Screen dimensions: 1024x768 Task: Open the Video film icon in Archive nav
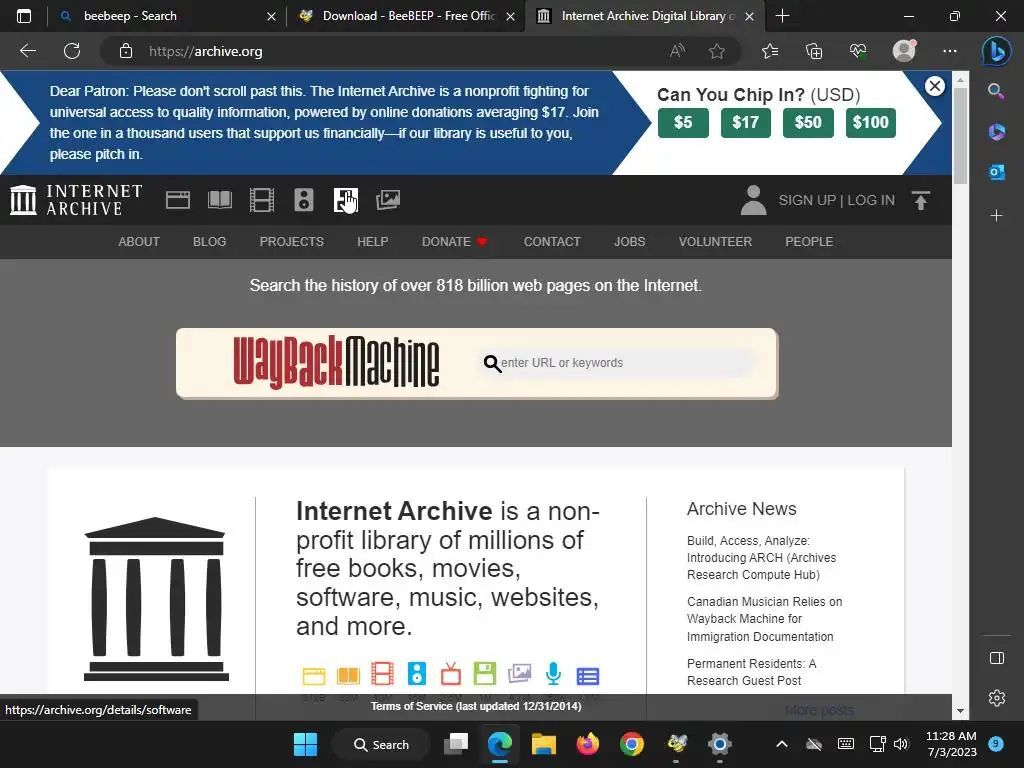point(262,200)
